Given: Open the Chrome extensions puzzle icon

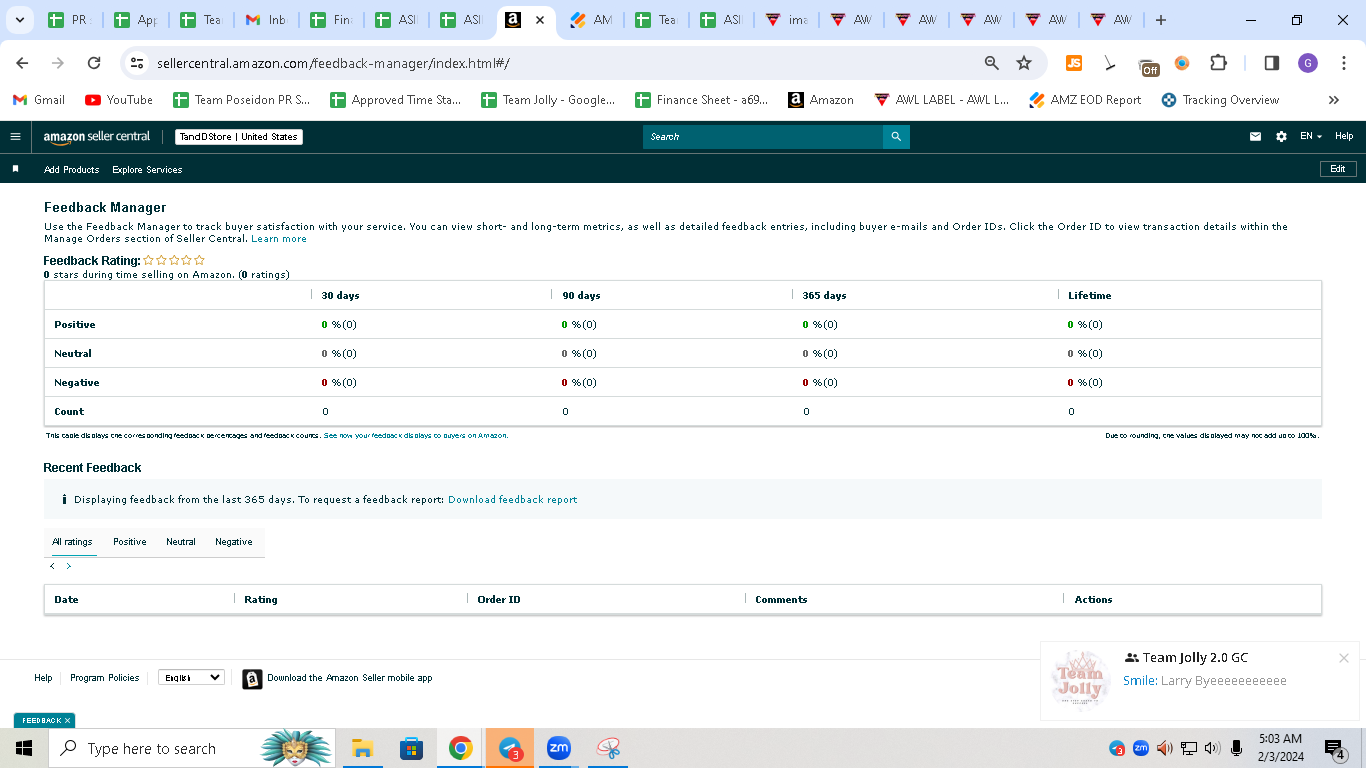Looking at the screenshot, I should 1218,63.
